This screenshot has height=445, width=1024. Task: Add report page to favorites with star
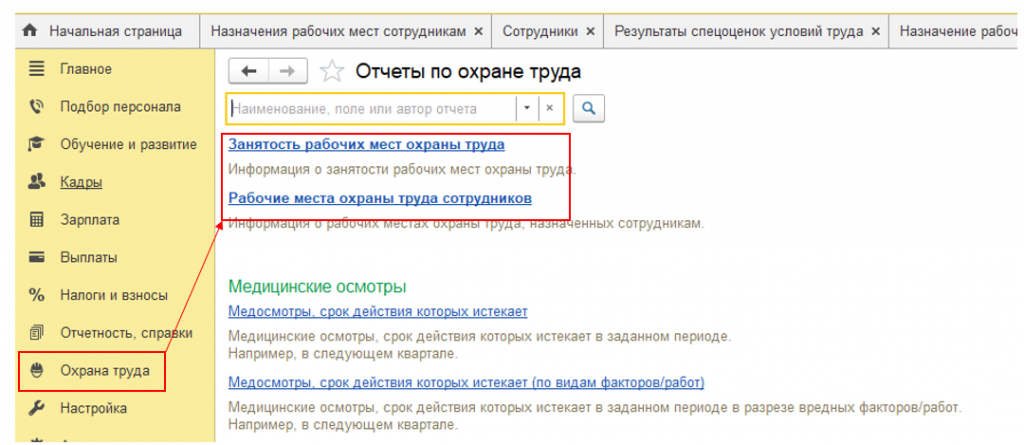pos(332,72)
